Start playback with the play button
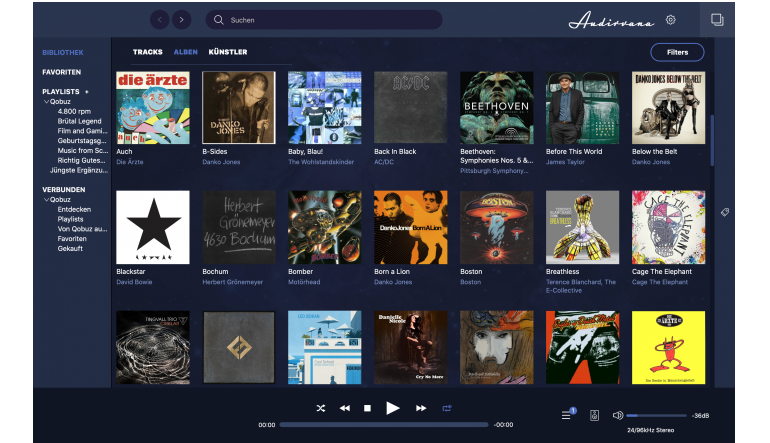 click(392, 408)
